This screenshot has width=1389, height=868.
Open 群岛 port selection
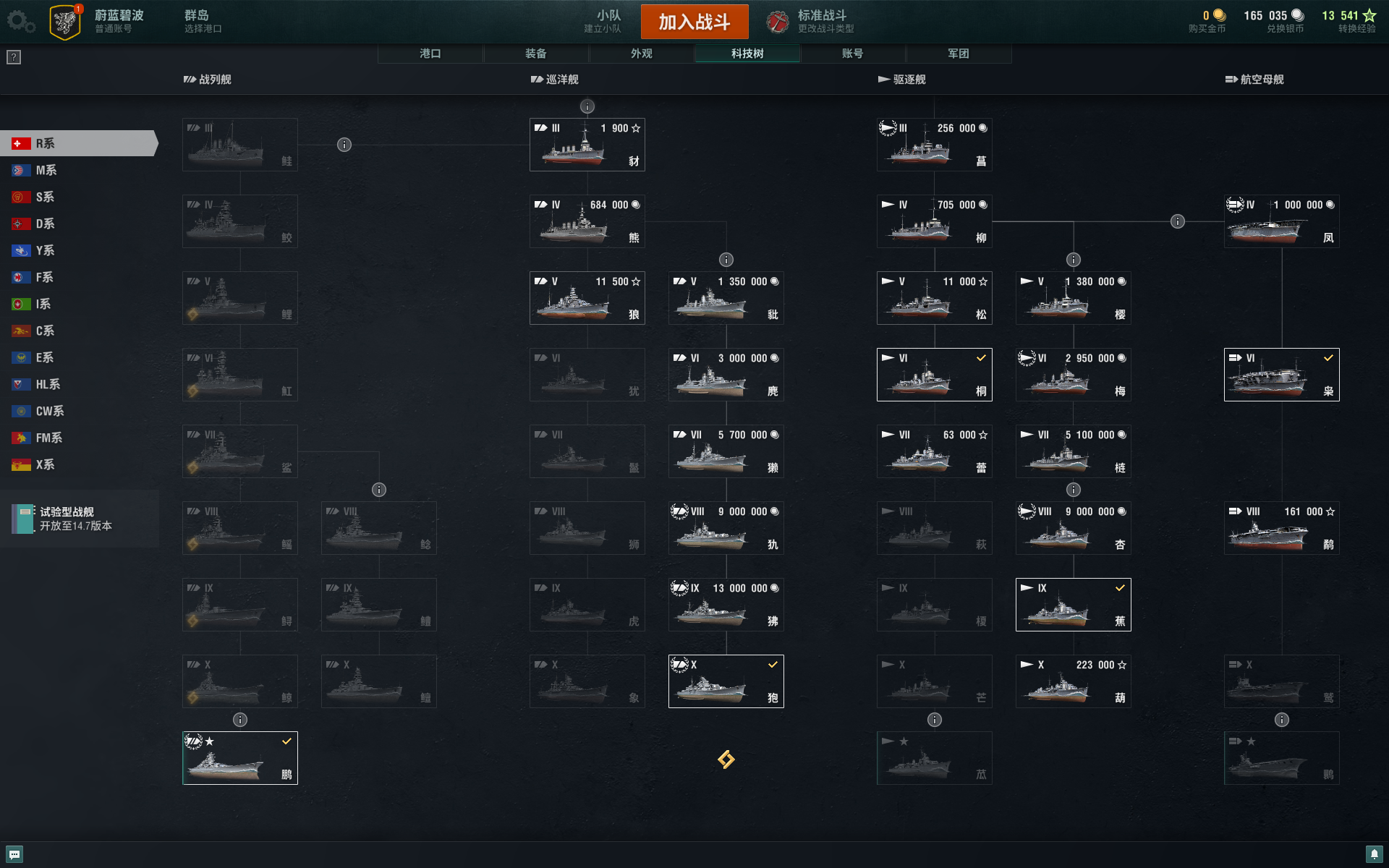tap(203, 21)
